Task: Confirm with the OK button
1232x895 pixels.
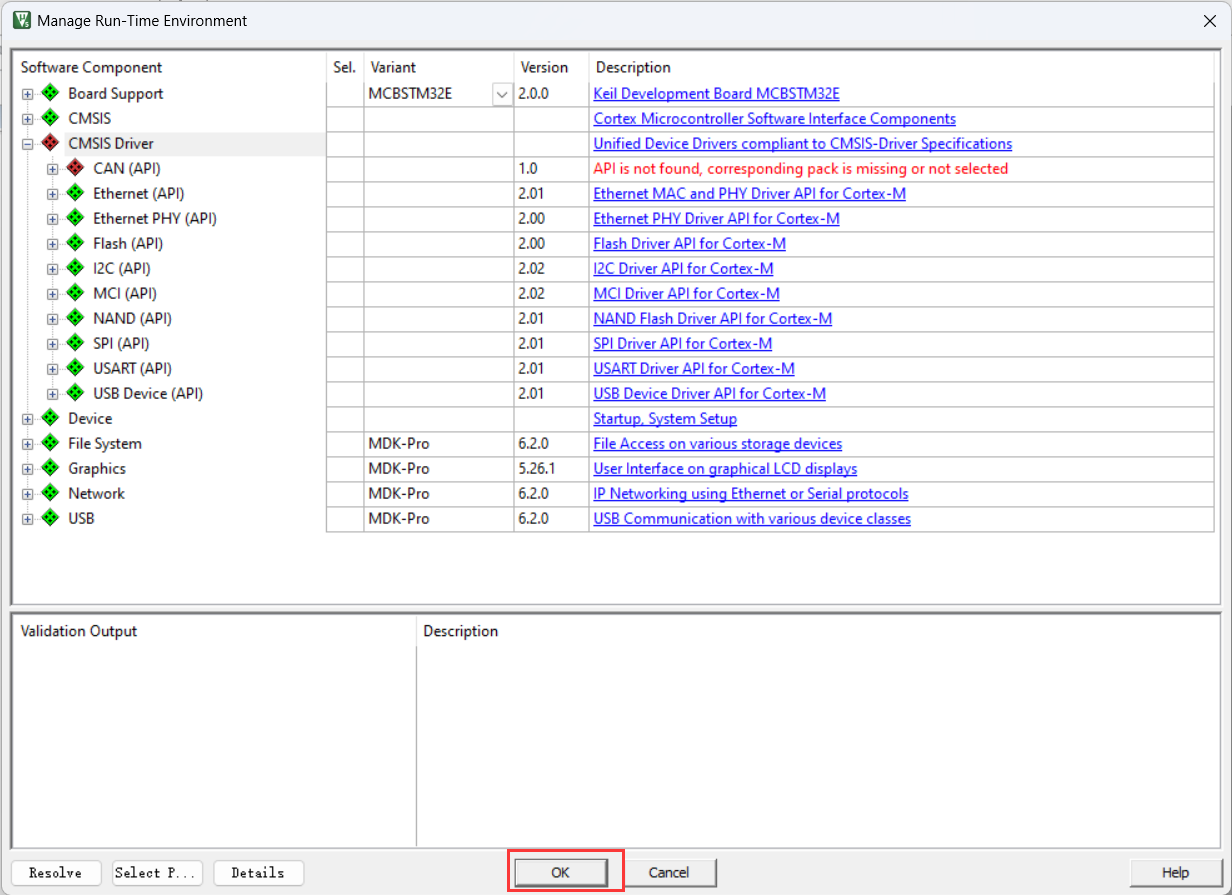Action: (x=560, y=872)
